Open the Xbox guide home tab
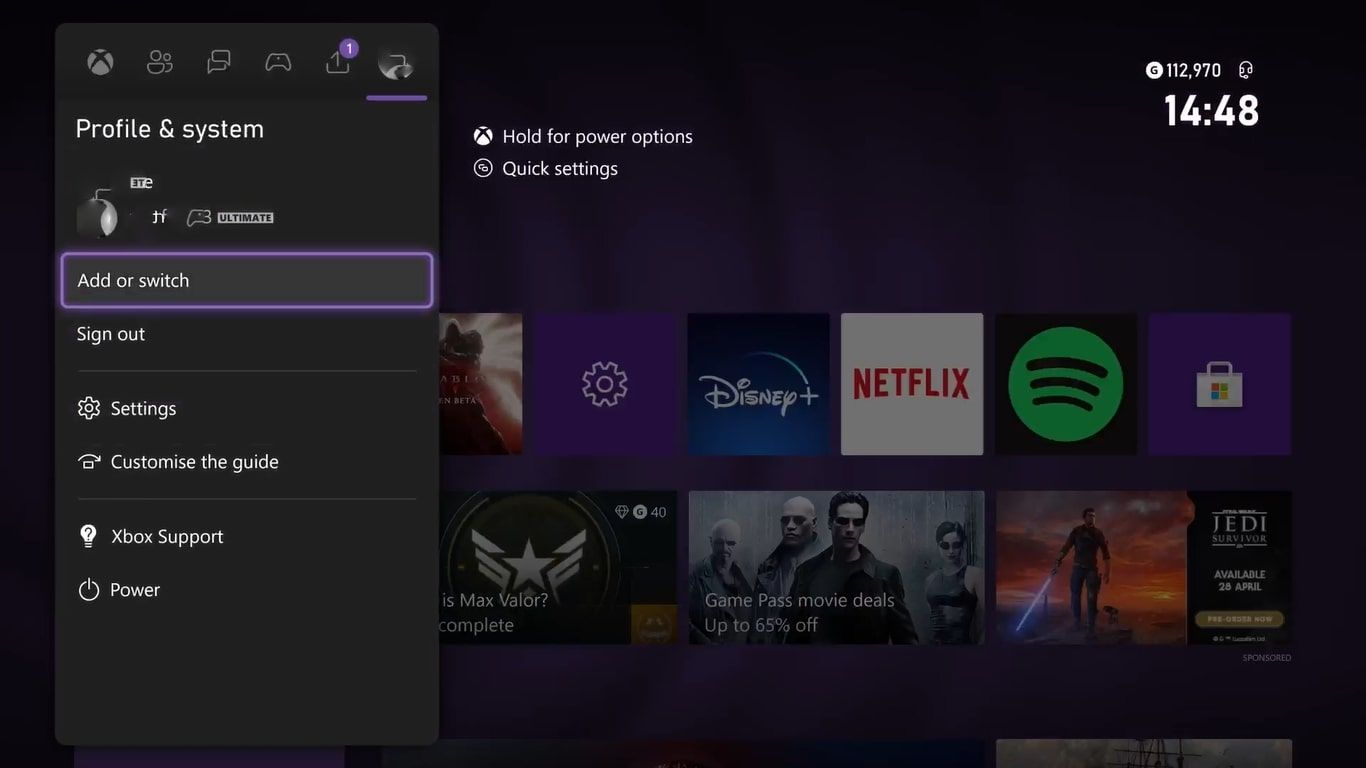 [x=99, y=61]
